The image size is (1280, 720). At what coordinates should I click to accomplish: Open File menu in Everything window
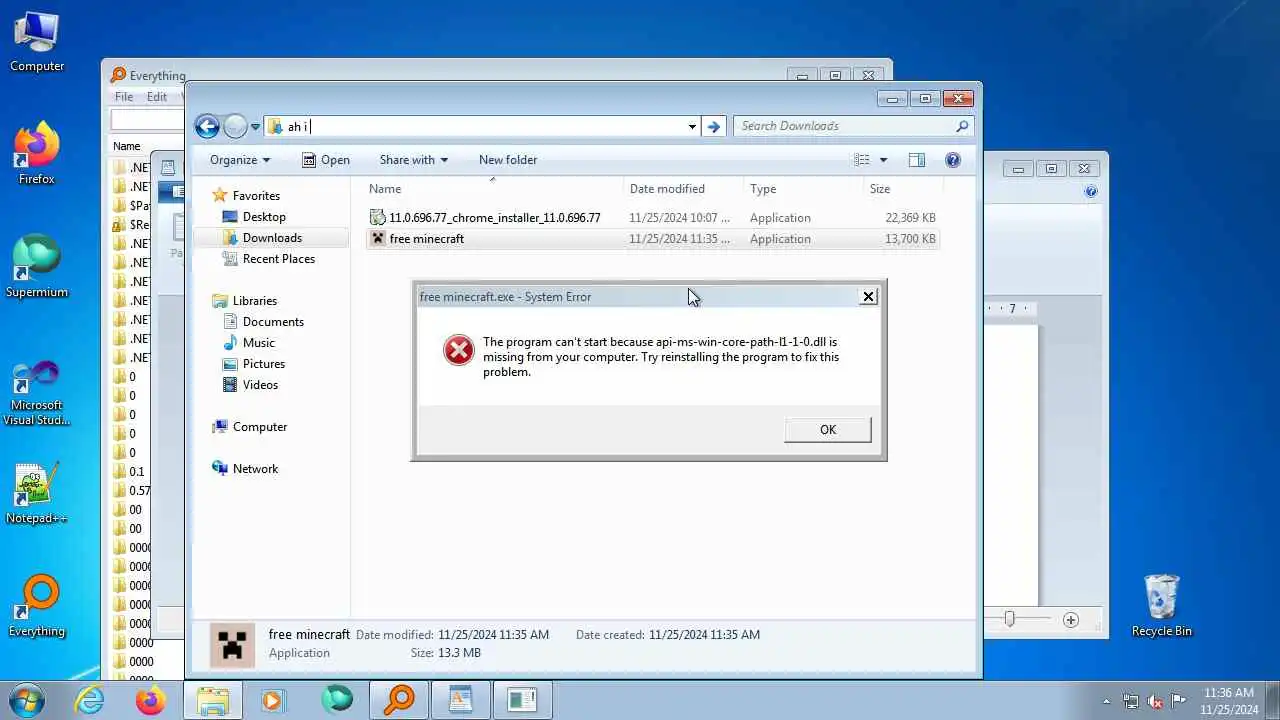click(x=124, y=97)
